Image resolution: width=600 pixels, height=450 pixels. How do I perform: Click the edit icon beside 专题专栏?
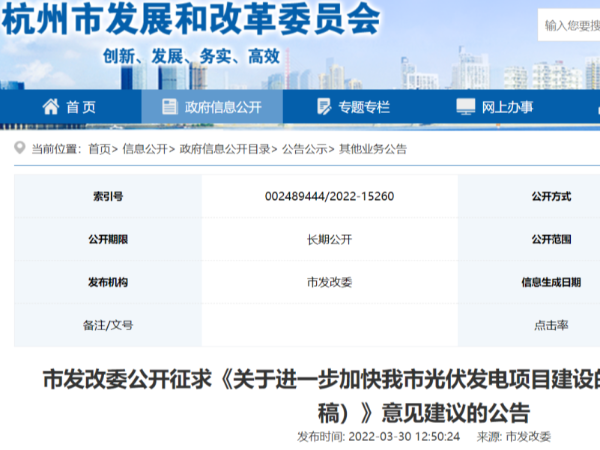[323, 107]
